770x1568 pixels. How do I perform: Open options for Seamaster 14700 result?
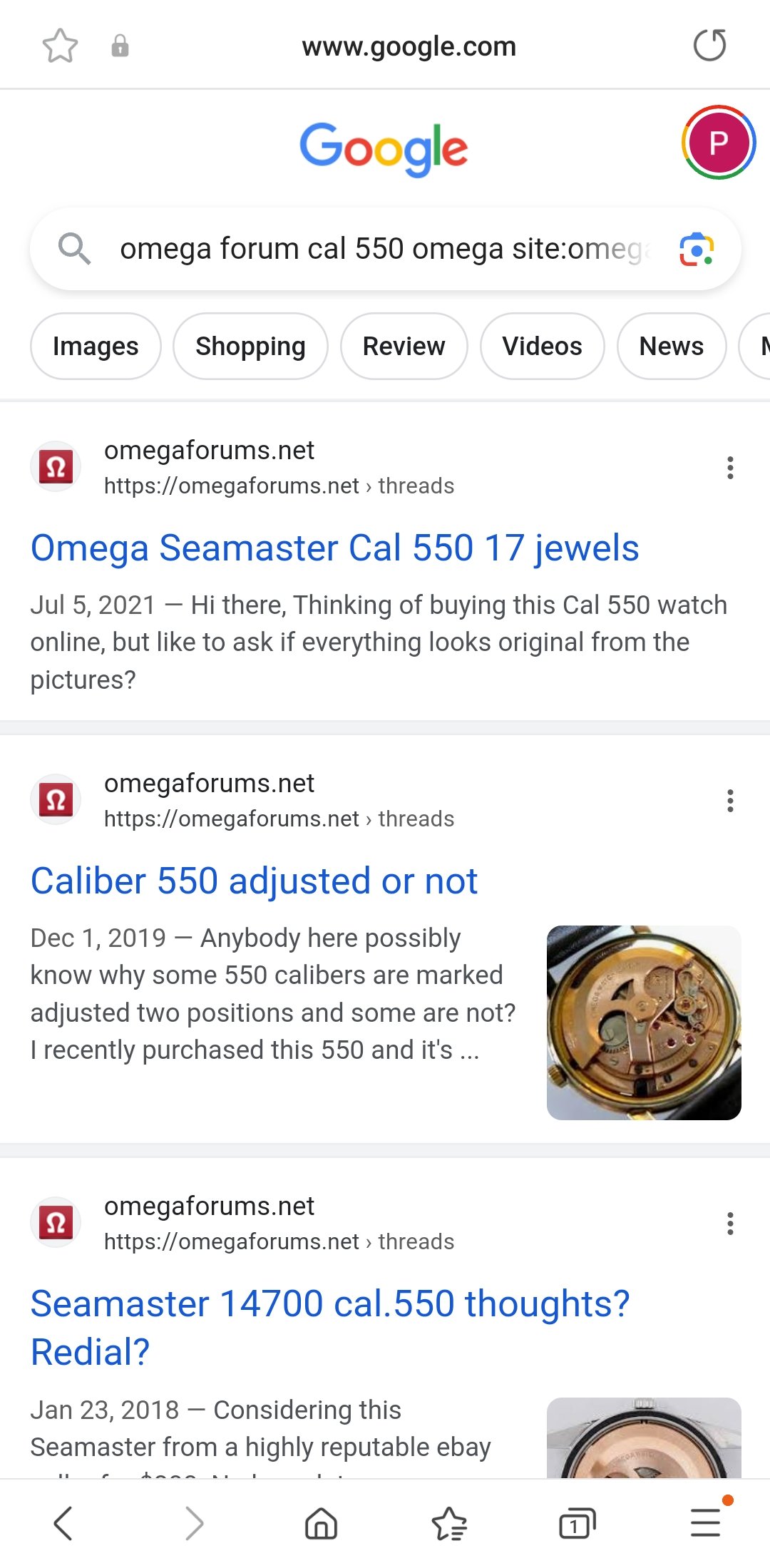[x=730, y=1224]
